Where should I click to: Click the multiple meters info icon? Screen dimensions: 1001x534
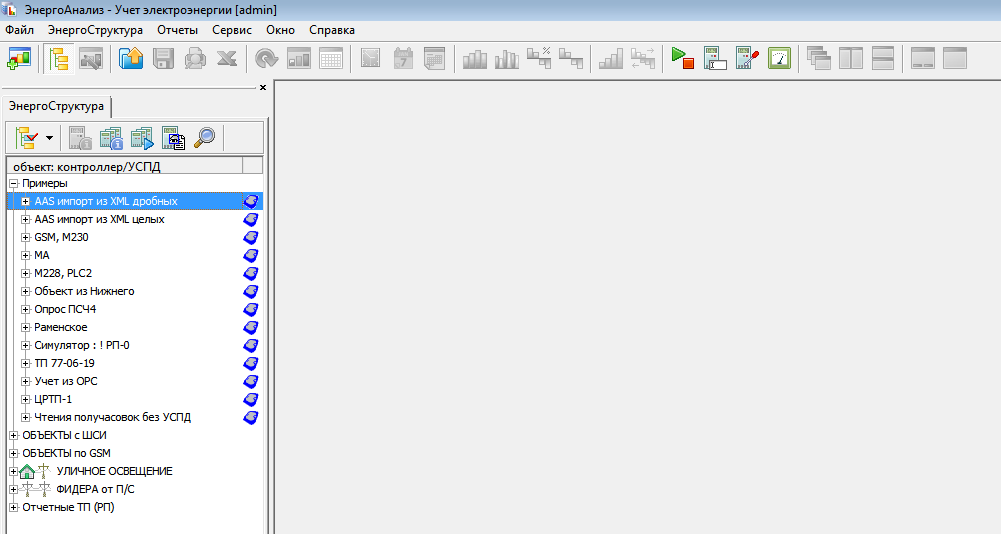click(110, 137)
